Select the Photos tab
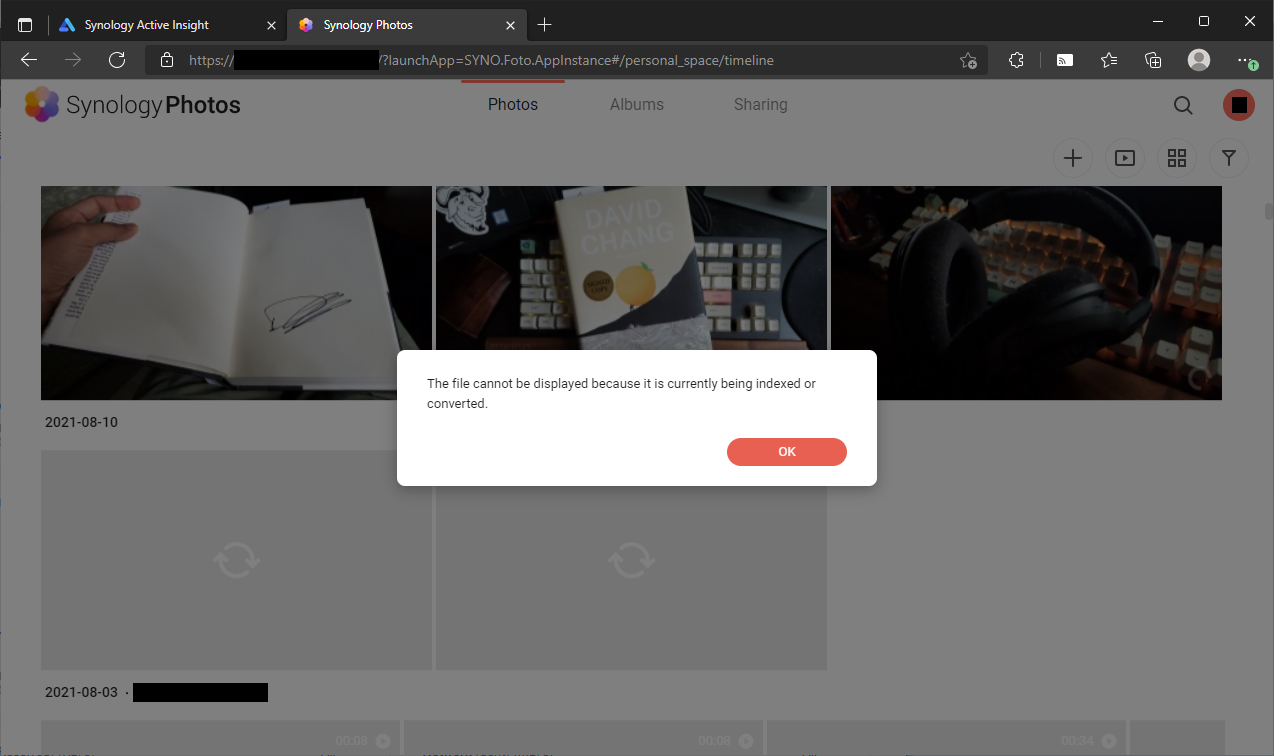Image resolution: width=1274 pixels, height=756 pixels. click(512, 104)
